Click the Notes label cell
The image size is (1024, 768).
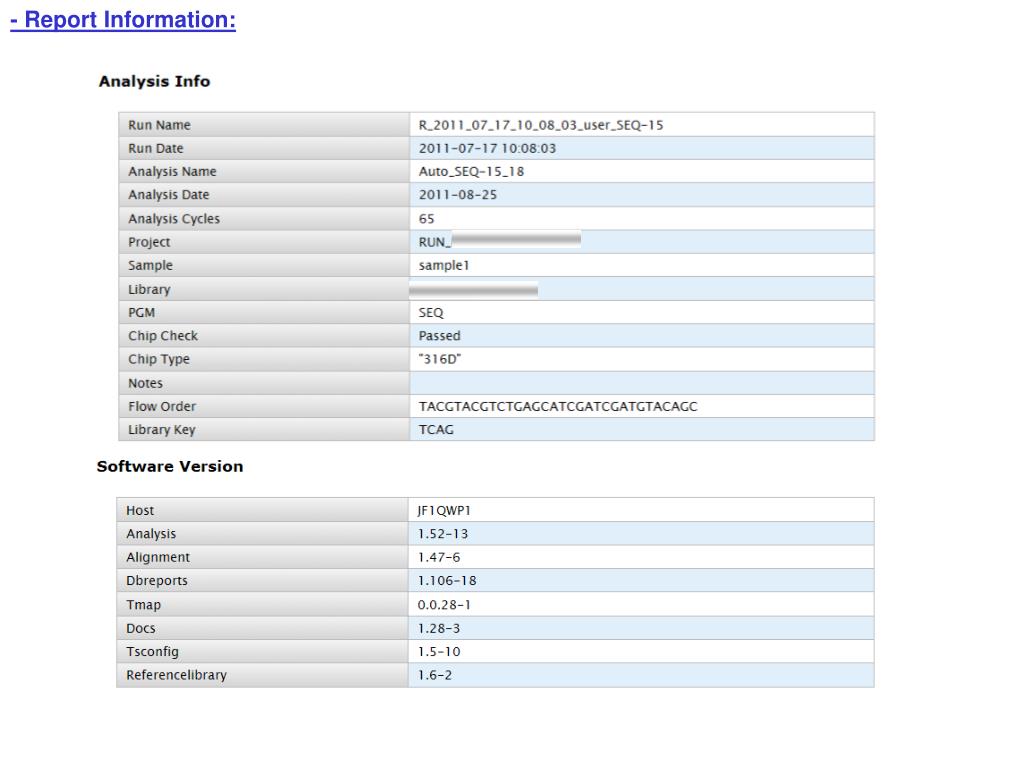264,383
